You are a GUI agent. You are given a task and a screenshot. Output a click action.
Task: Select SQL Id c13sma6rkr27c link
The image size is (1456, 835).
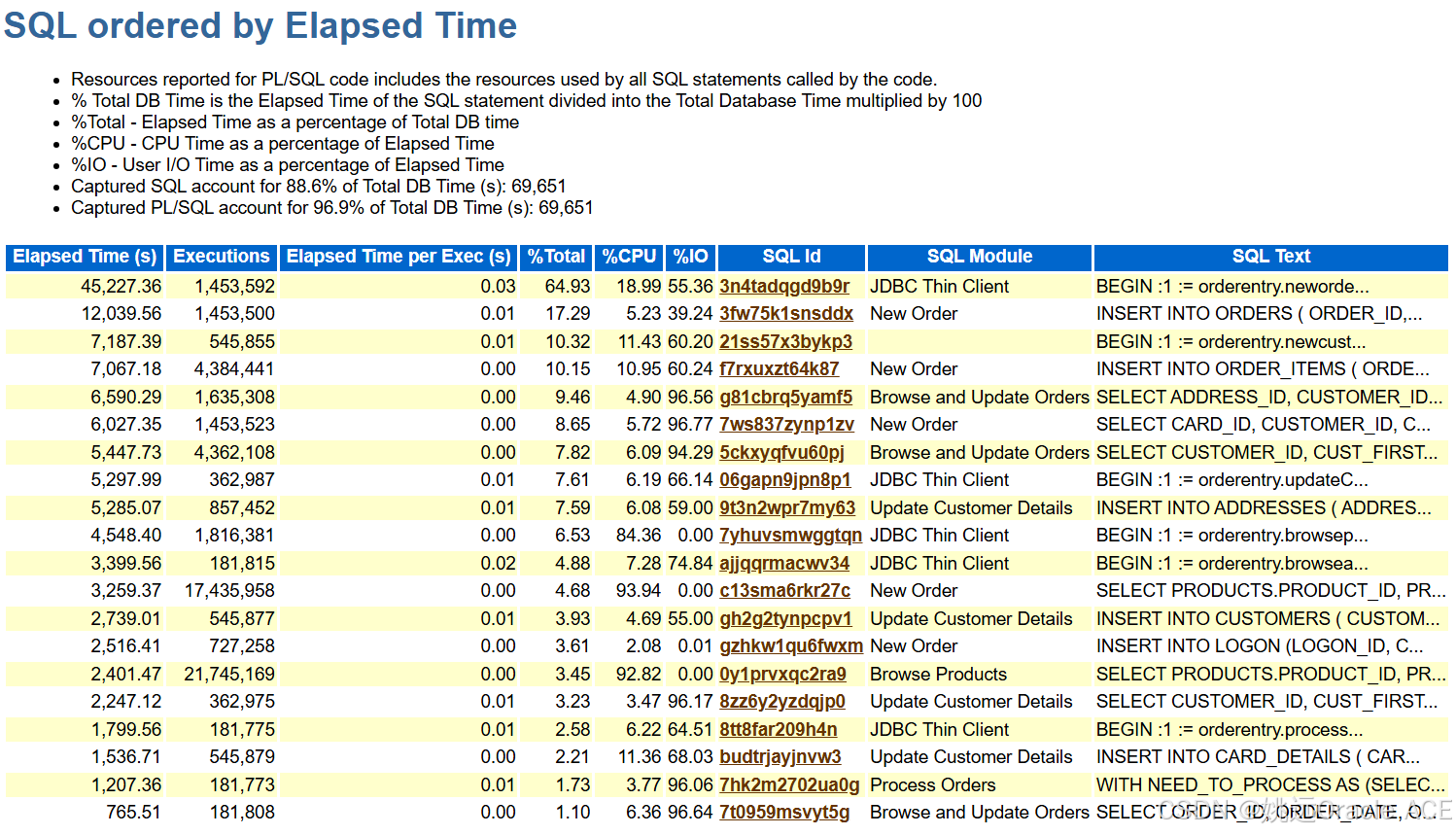[x=787, y=590]
